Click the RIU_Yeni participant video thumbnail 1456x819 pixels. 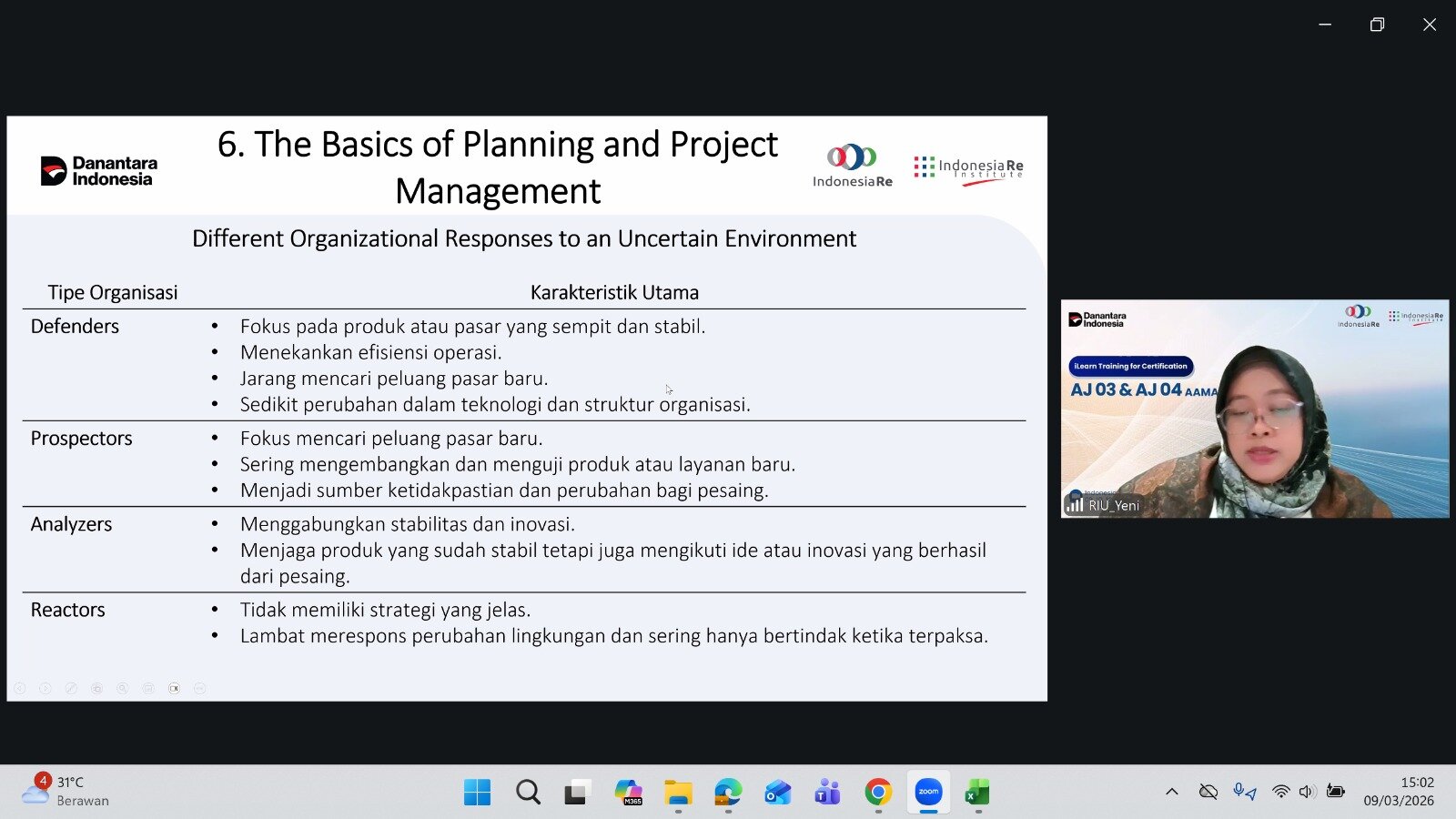click(1254, 409)
